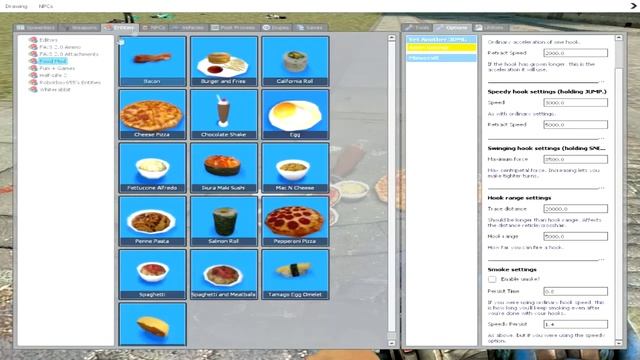640x360 pixels.
Task: Open the Drawing menu
Action: pyautogui.click(x=16, y=6)
